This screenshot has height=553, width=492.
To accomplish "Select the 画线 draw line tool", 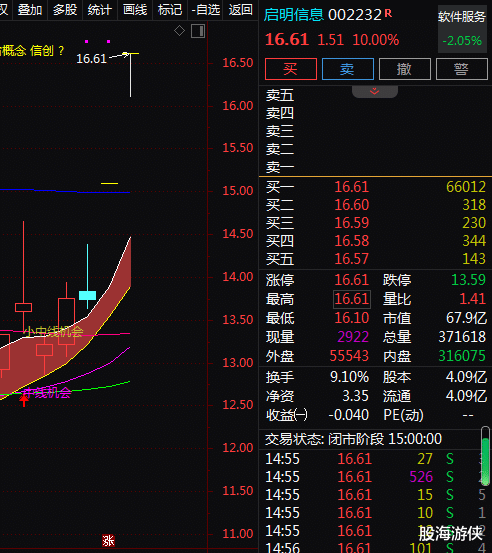I will tap(135, 10).
